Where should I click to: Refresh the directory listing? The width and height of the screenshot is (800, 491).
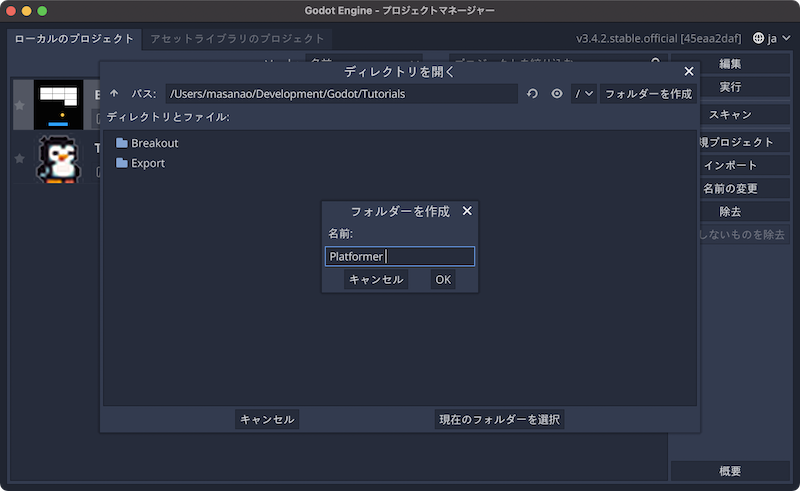[532, 93]
